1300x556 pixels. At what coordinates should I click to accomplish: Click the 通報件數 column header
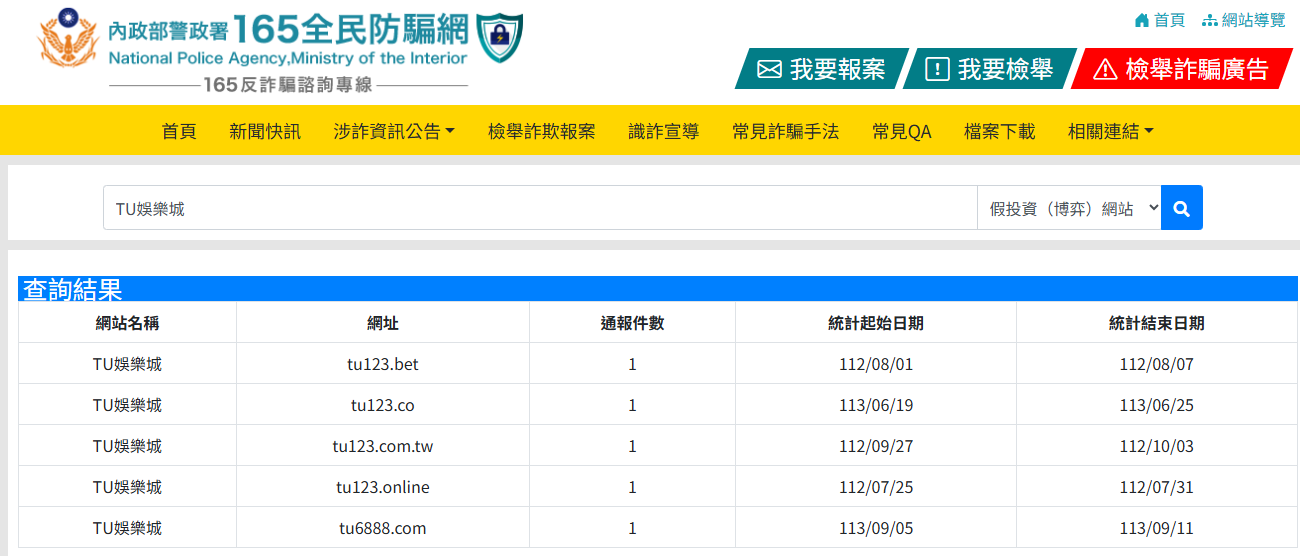point(632,323)
